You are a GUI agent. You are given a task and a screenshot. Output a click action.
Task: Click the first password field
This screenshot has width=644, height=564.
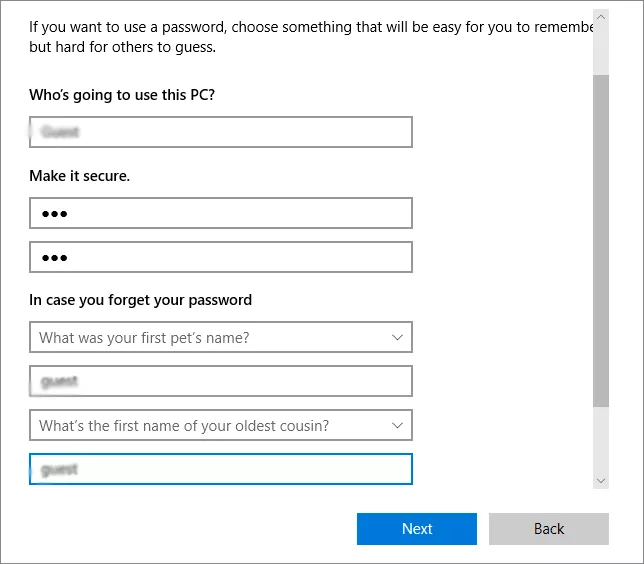[x=220, y=214]
